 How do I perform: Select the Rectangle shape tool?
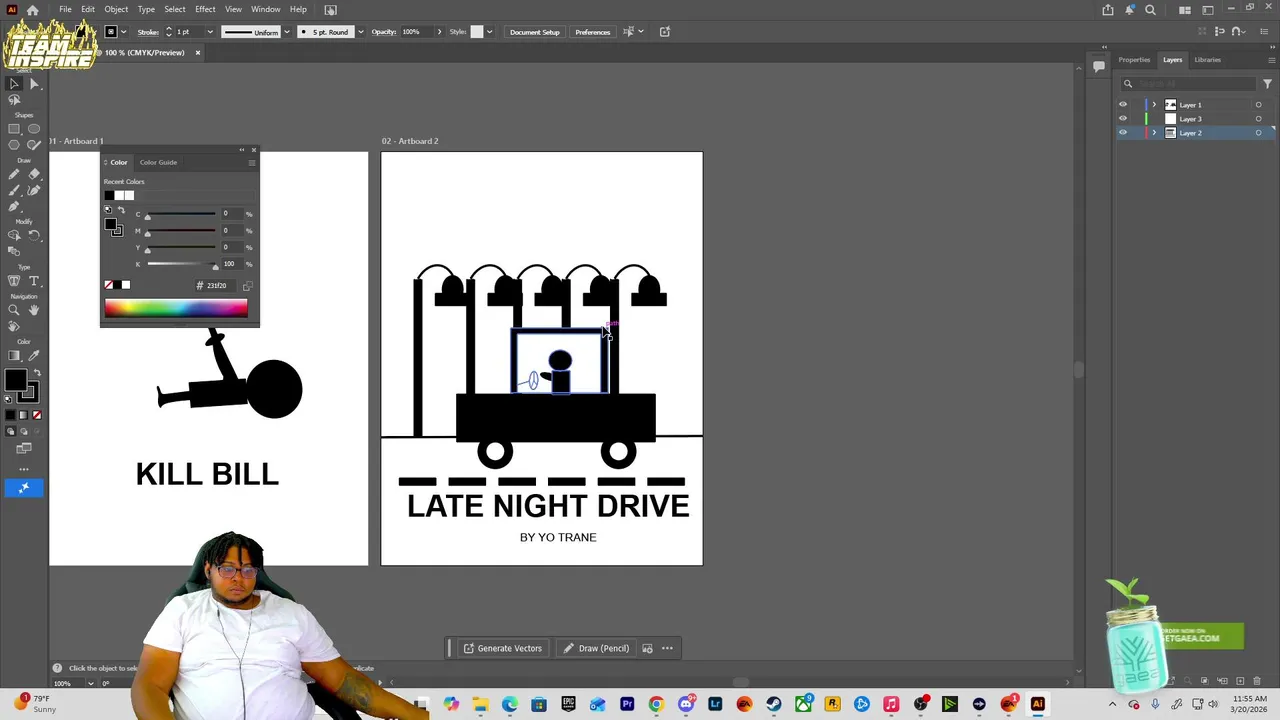coord(14,129)
